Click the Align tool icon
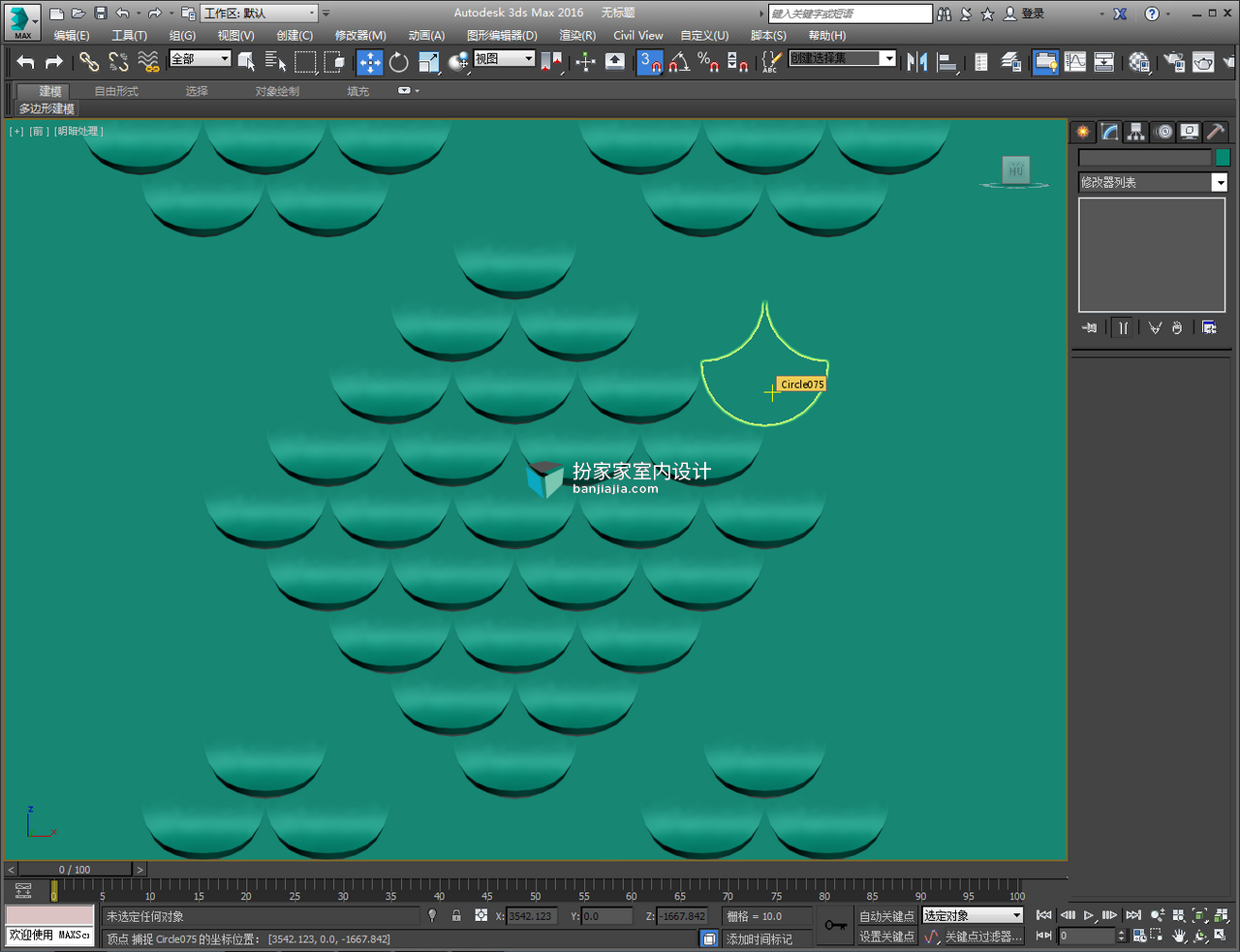 947,62
